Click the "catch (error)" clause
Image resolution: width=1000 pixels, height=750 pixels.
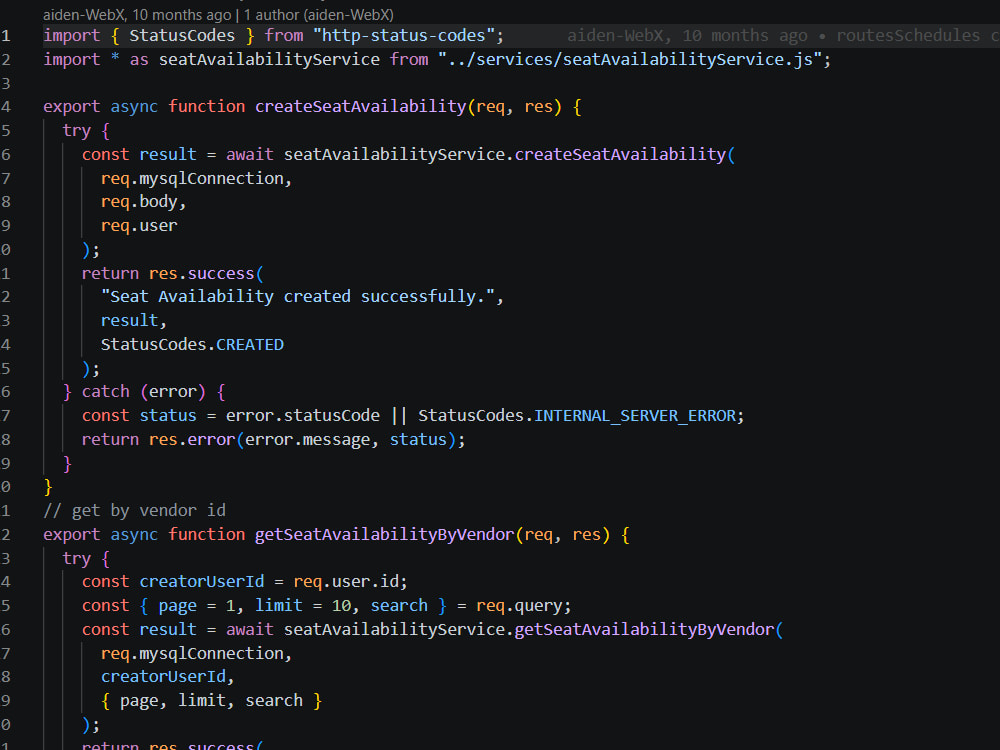[143, 392]
